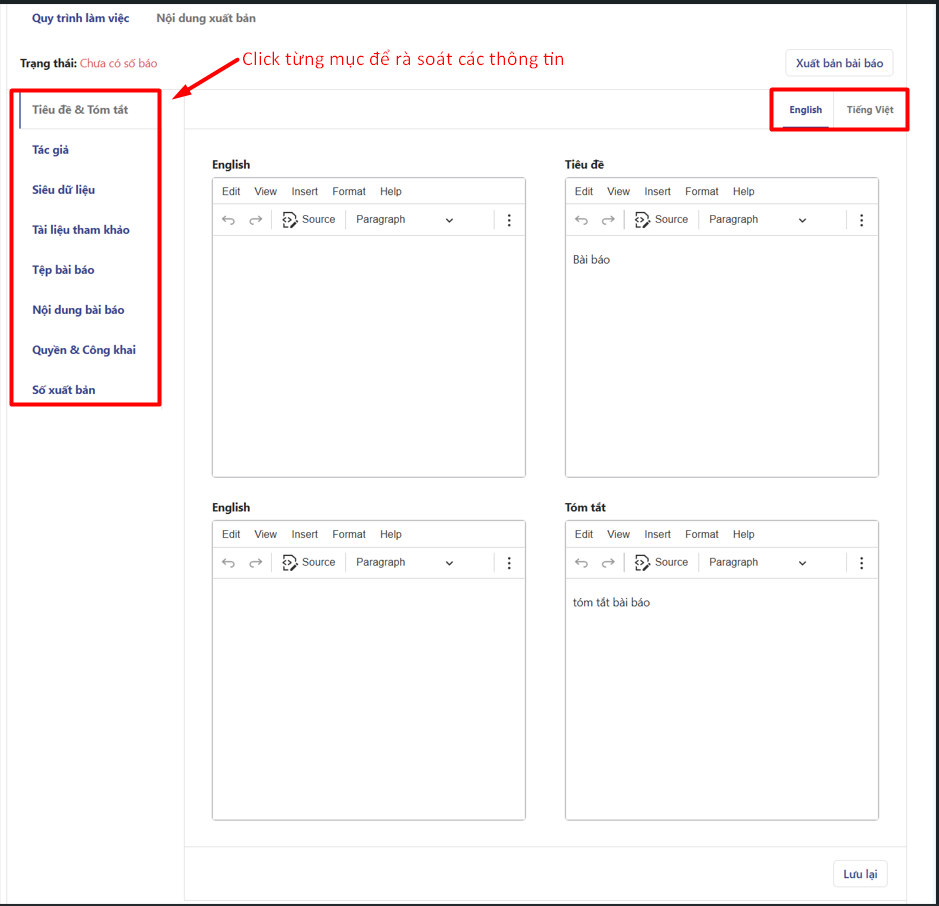Image resolution: width=939 pixels, height=906 pixels.
Task: Switch to Tiếng Việt language tab
Action: [x=869, y=110]
